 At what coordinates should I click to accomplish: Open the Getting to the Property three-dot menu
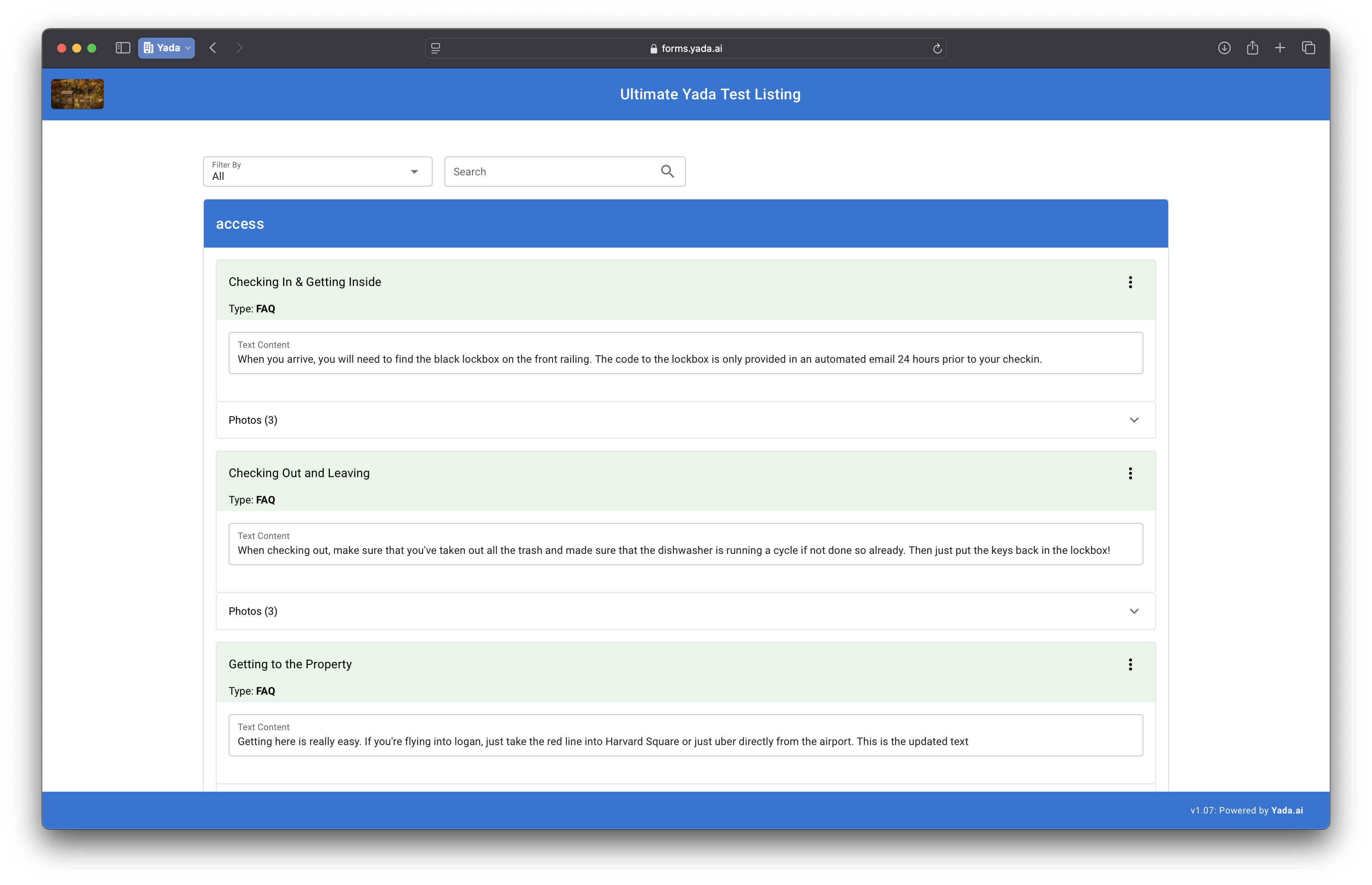1130,665
